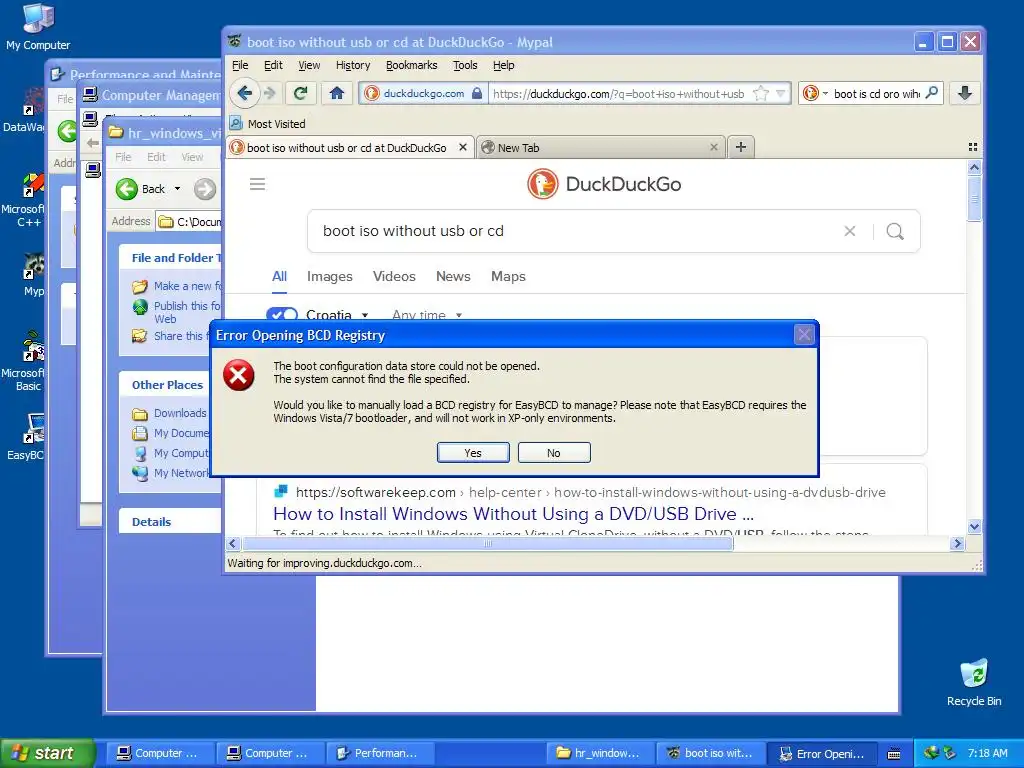This screenshot has height=768, width=1024.
Task: Toggle the Croatia region switch
Action: coord(282,314)
